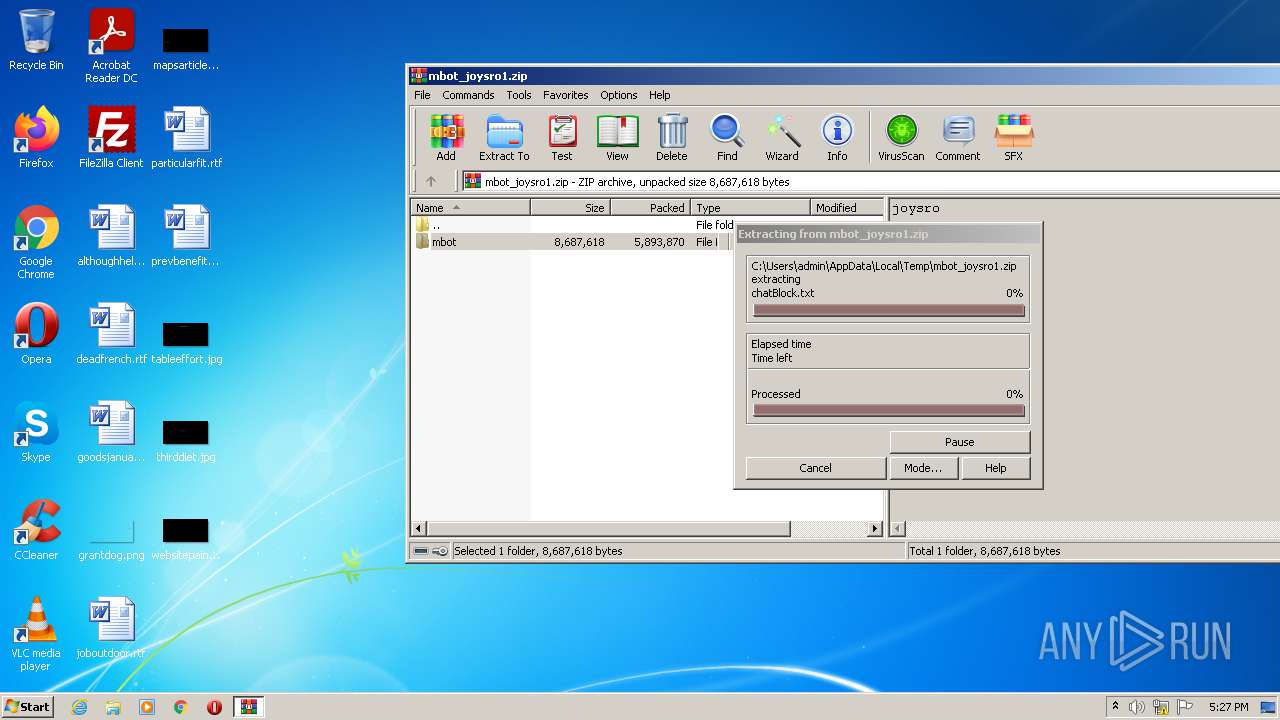Select deadfrench.rtf desktop file
The height and width of the screenshot is (720, 1280).
pos(111,334)
